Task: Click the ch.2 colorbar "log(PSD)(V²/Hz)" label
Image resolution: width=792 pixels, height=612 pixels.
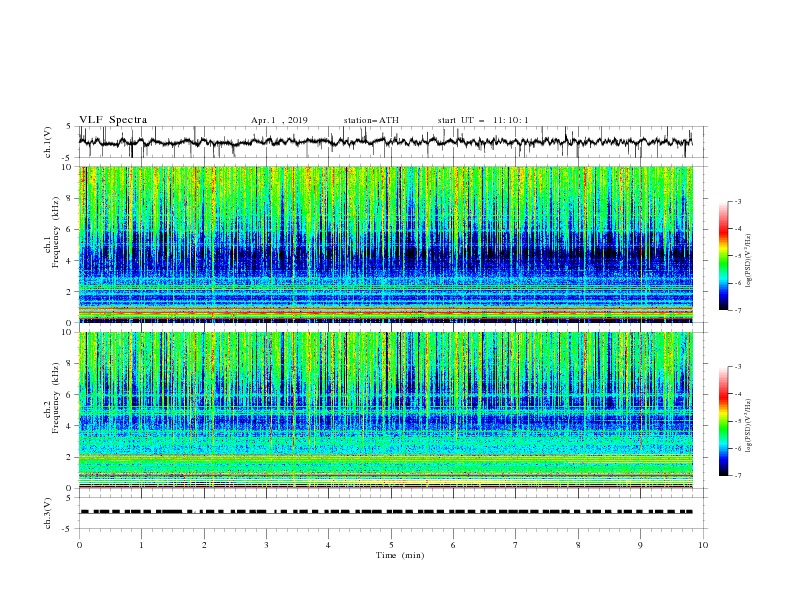Action: (x=748, y=426)
